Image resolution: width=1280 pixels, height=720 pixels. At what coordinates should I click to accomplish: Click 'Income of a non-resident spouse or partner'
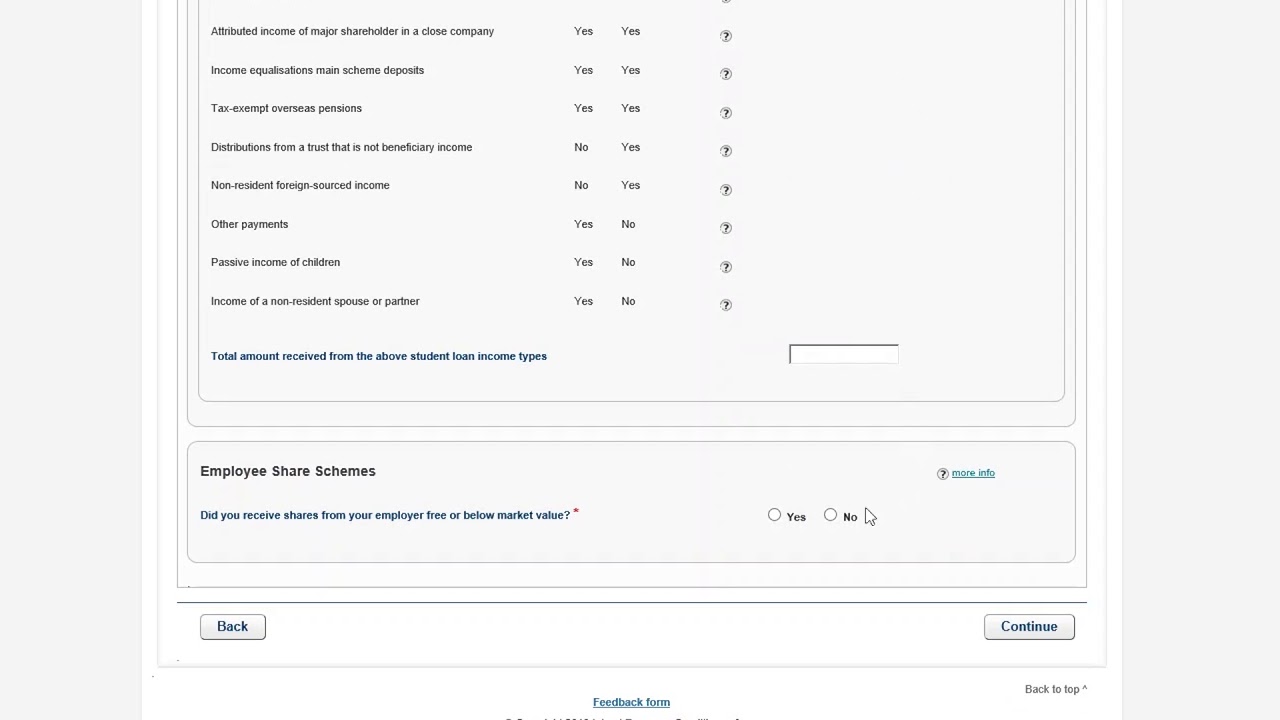tap(315, 301)
